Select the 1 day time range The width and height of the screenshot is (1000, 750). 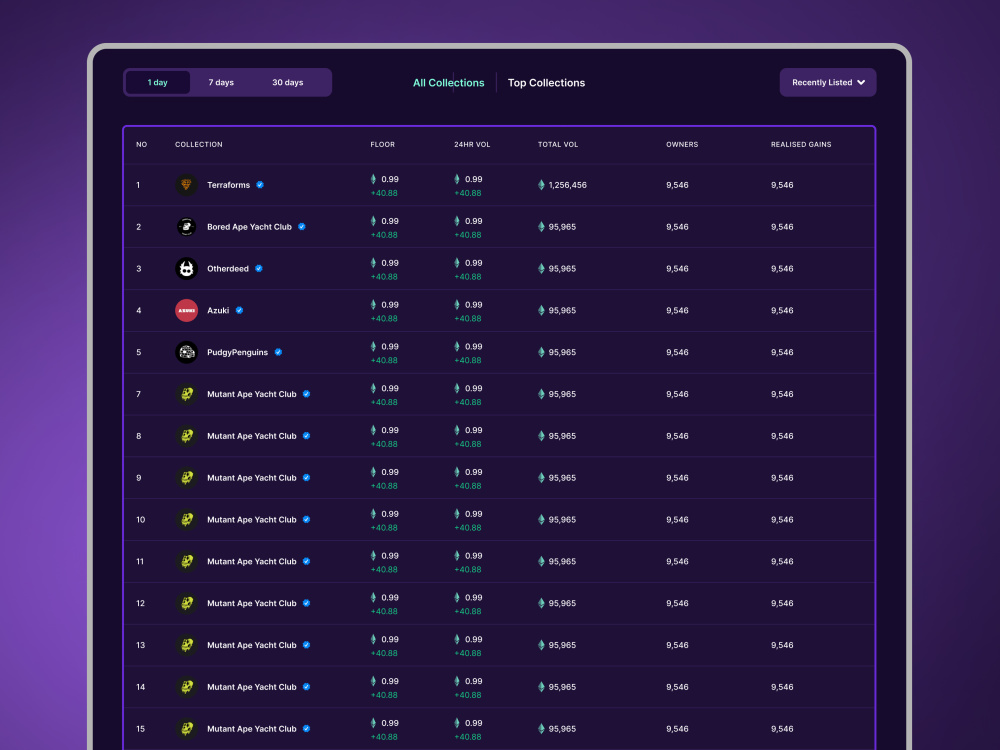158,82
